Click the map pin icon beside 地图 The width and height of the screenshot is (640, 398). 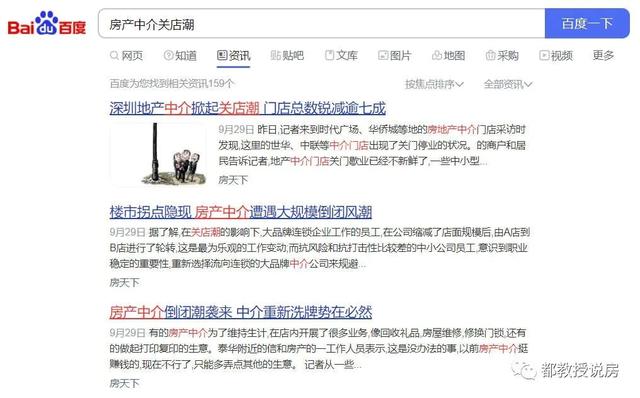[x=436, y=55]
